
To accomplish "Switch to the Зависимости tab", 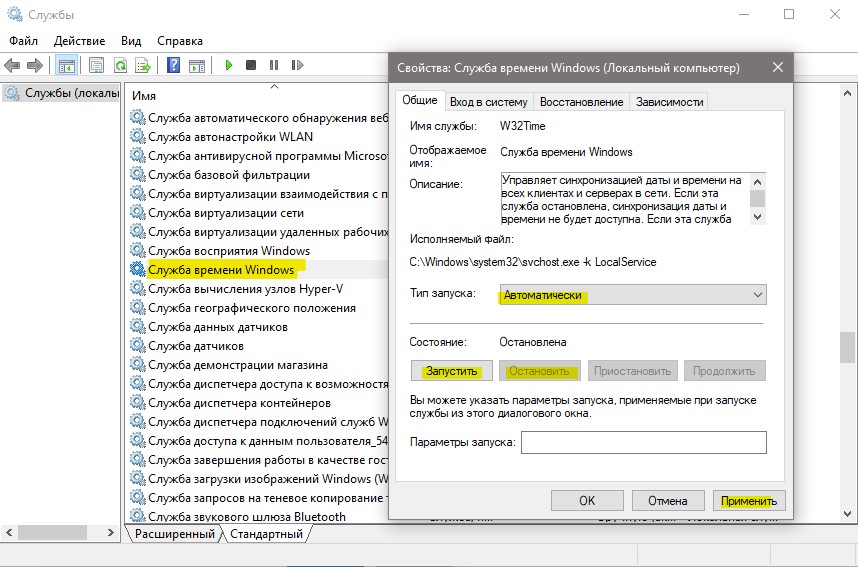I will point(669,102).
